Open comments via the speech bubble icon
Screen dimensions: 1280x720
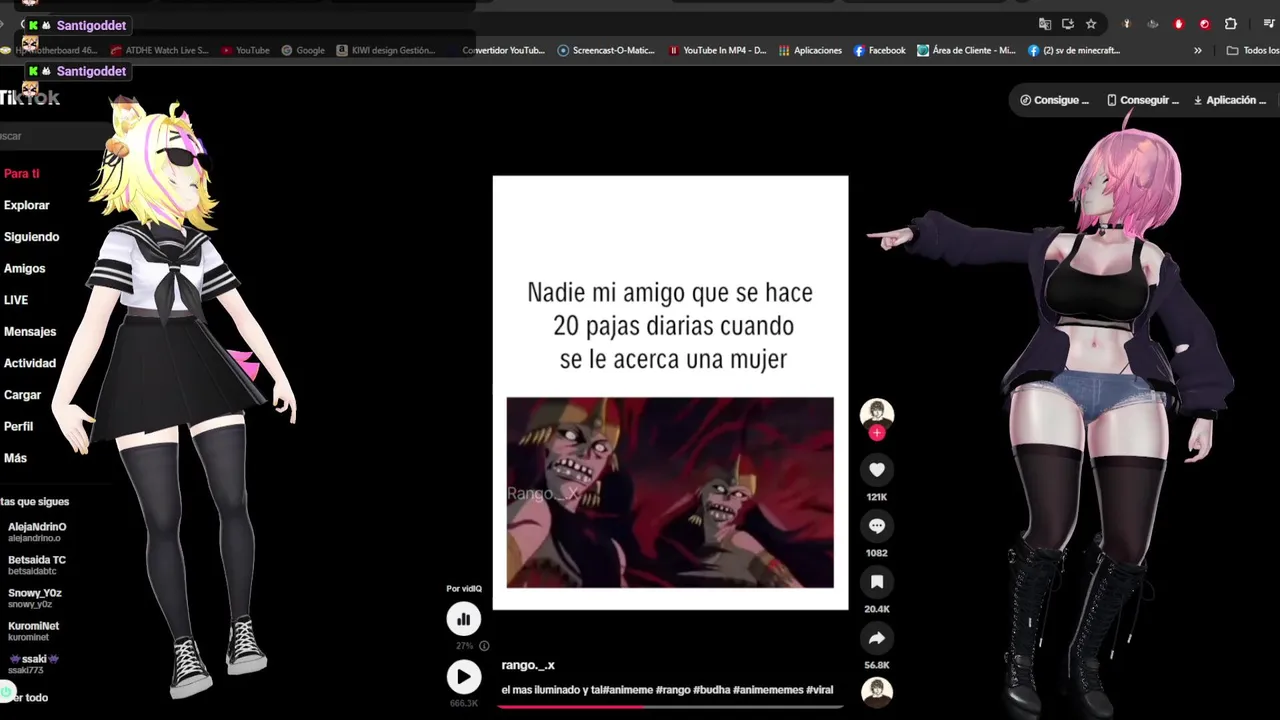tap(877, 526)
